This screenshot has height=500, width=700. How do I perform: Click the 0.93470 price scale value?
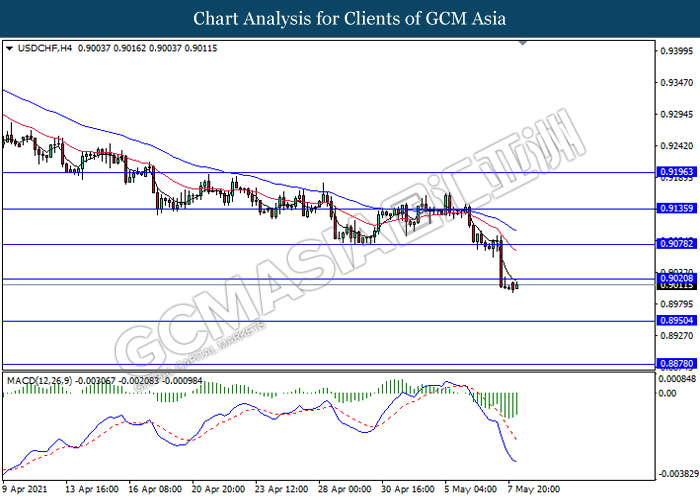[677, 83]
